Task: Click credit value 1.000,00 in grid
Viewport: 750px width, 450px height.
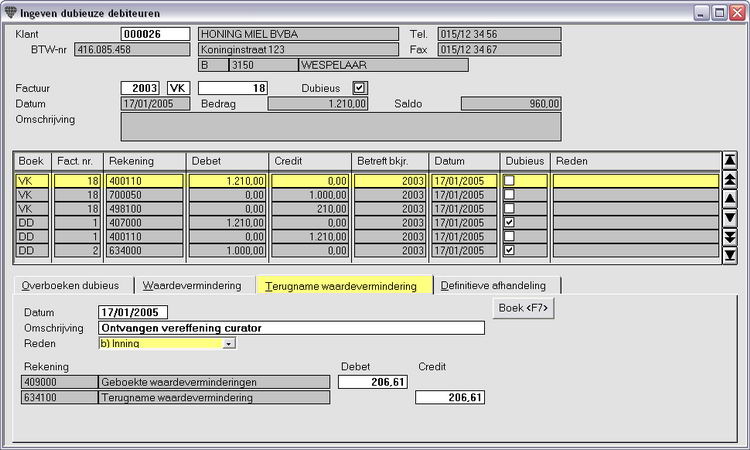Action: pos(310,195)
